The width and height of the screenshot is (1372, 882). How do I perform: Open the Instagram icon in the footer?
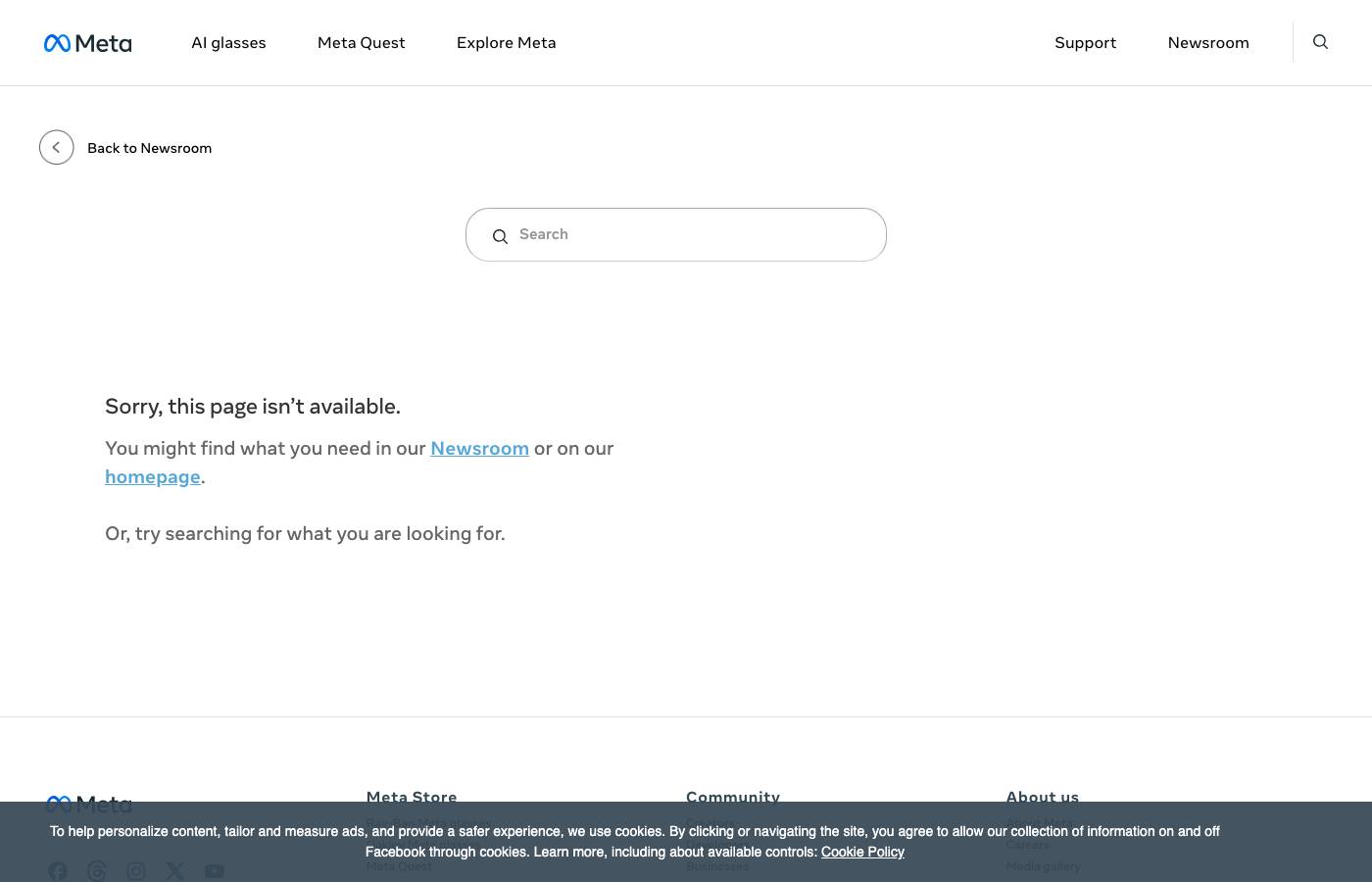pyautogui.click(x=136, y=871)
